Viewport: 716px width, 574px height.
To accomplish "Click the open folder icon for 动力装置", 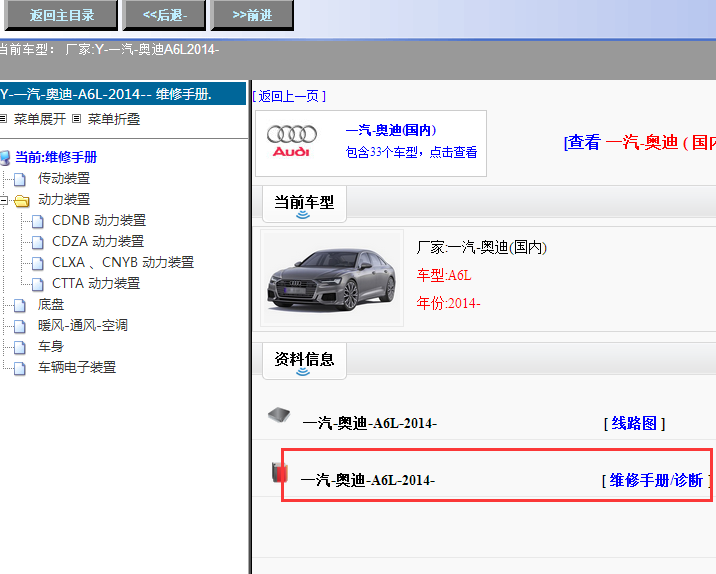I will tap(21, 200).
